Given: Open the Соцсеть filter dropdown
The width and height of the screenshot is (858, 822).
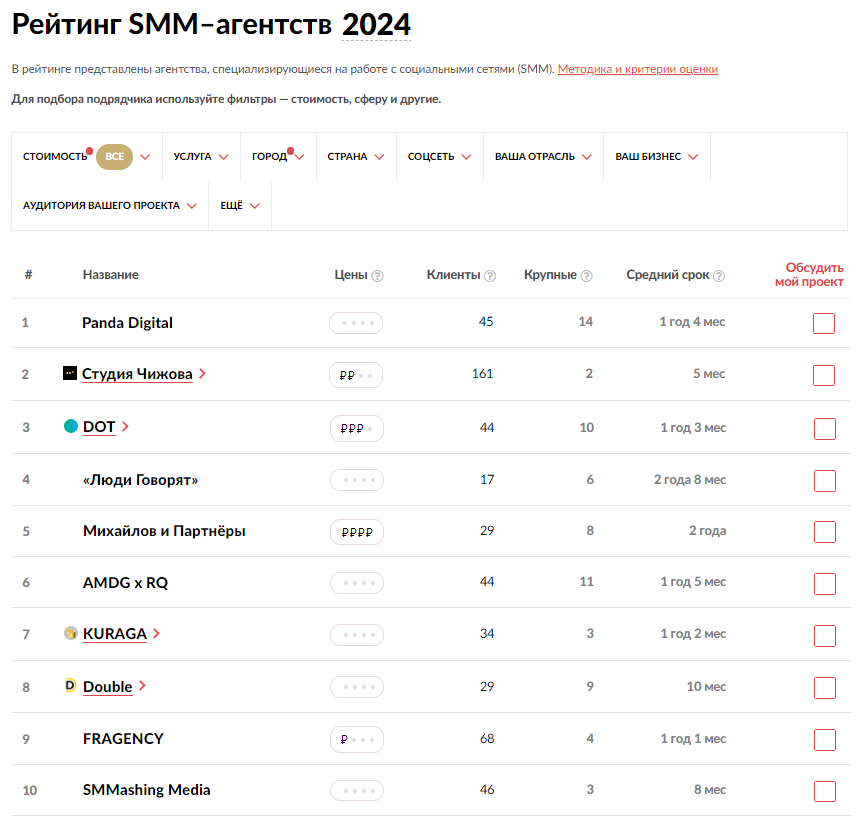Looking at the screenshot, I should tap(439, 157).
